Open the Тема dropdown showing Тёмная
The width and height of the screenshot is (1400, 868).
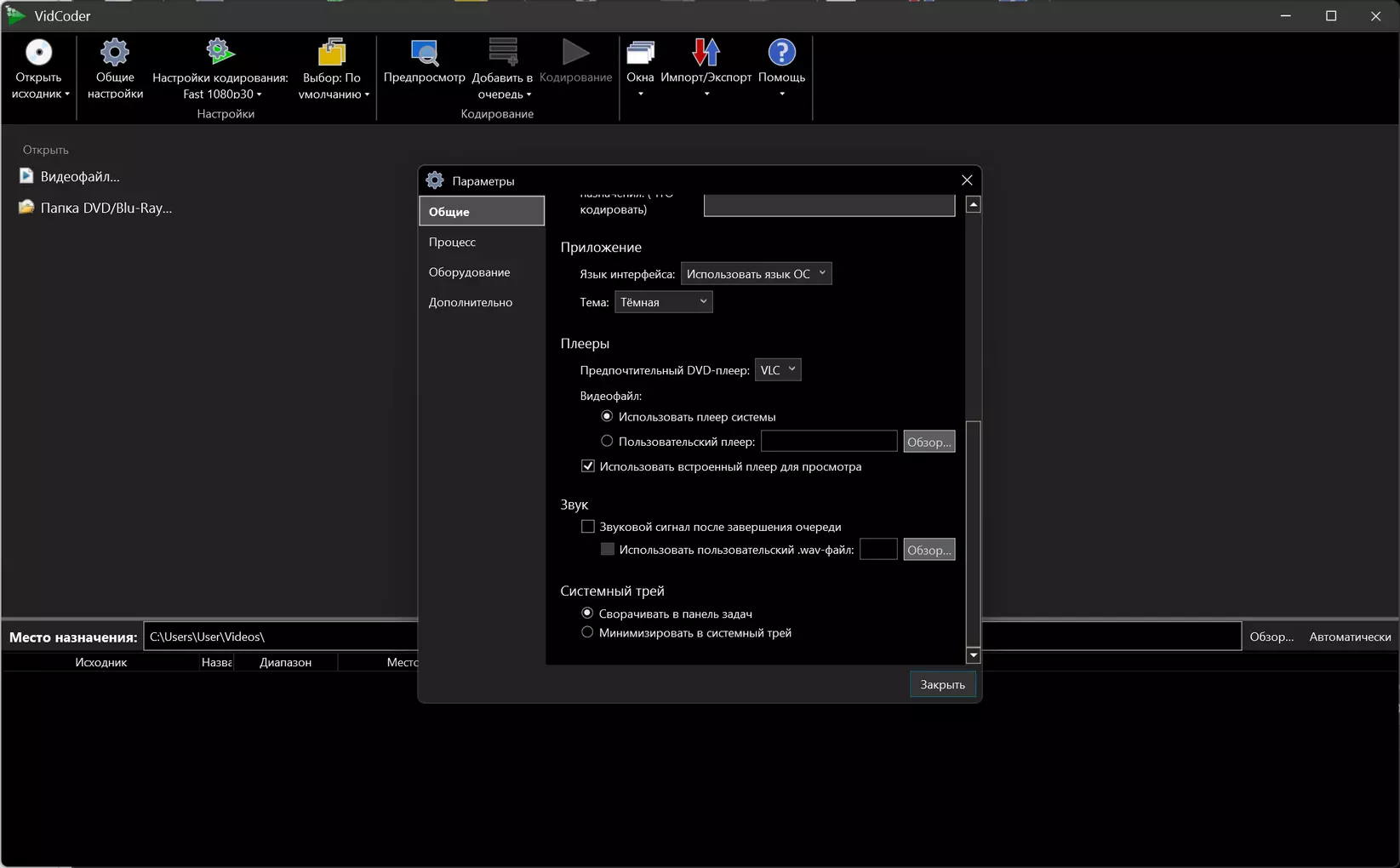coord(663,302)
